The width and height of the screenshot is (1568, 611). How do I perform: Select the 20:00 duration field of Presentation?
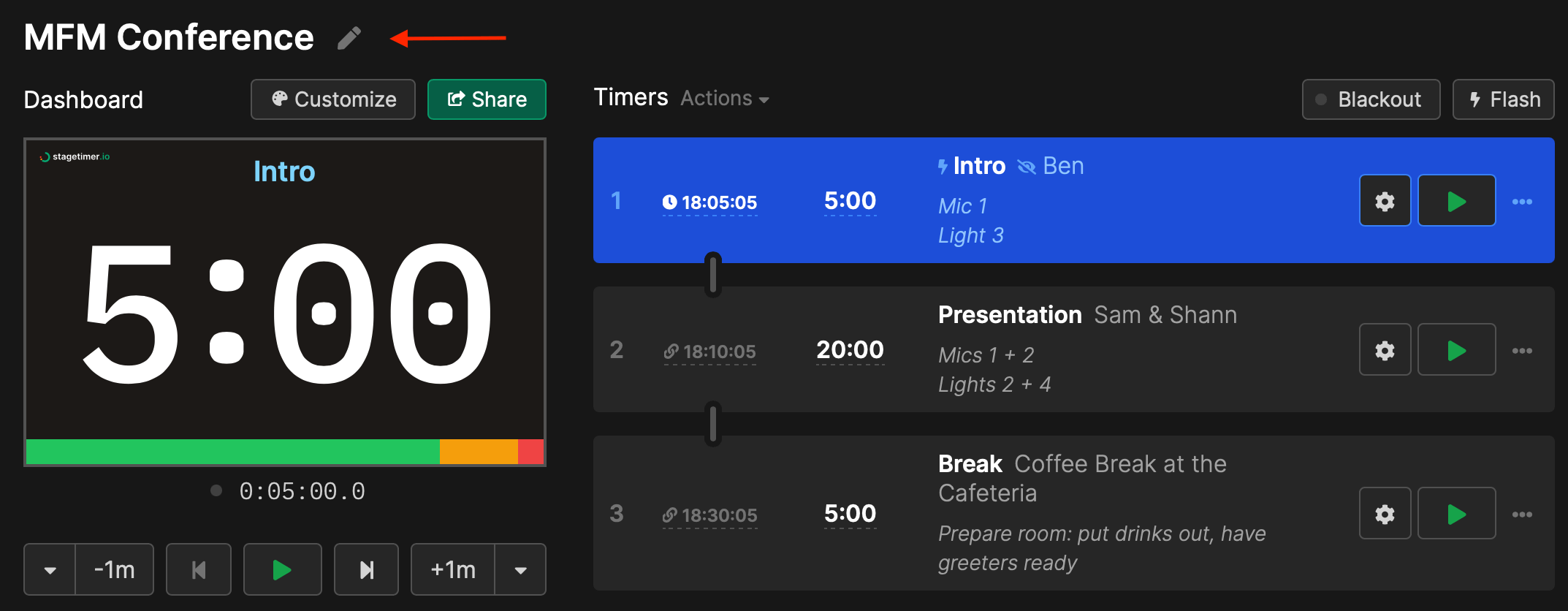849,349
